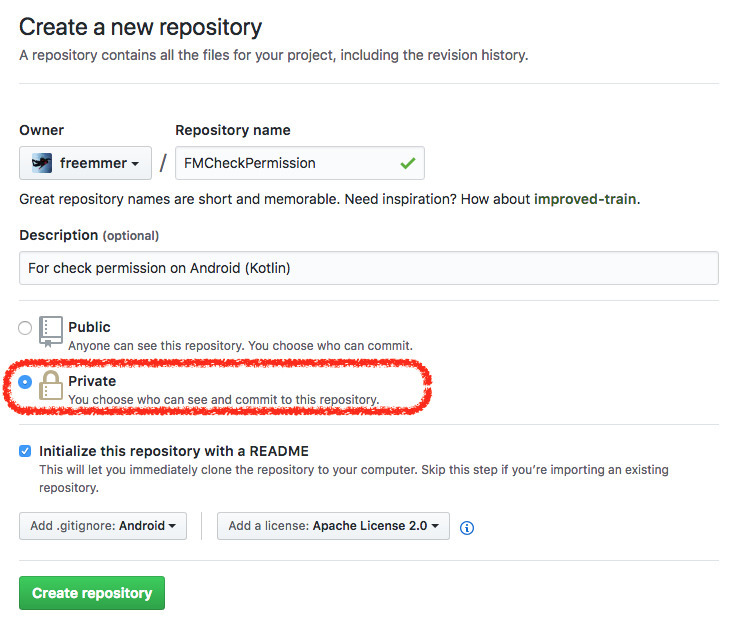Open the Apache License 2.0 dropdown
This screenshot has width=742, height=632.
(x=333, y=526)
